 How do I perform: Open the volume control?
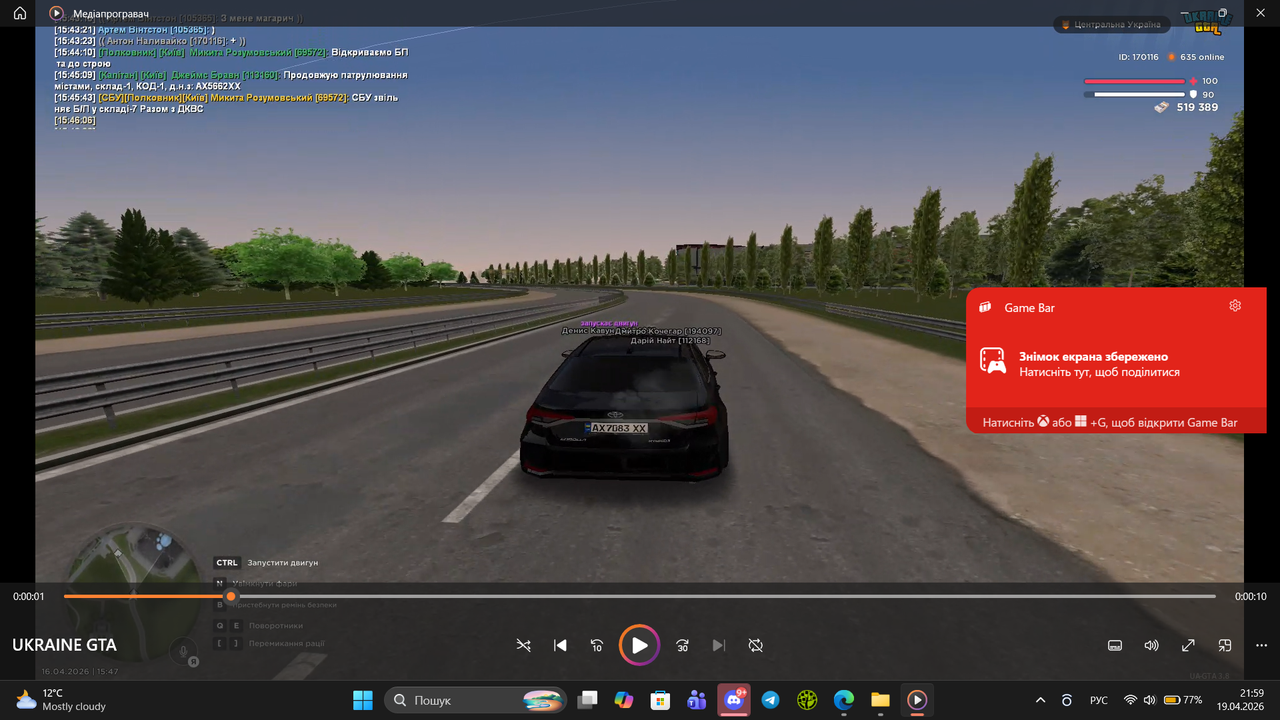click(1152, 646)
